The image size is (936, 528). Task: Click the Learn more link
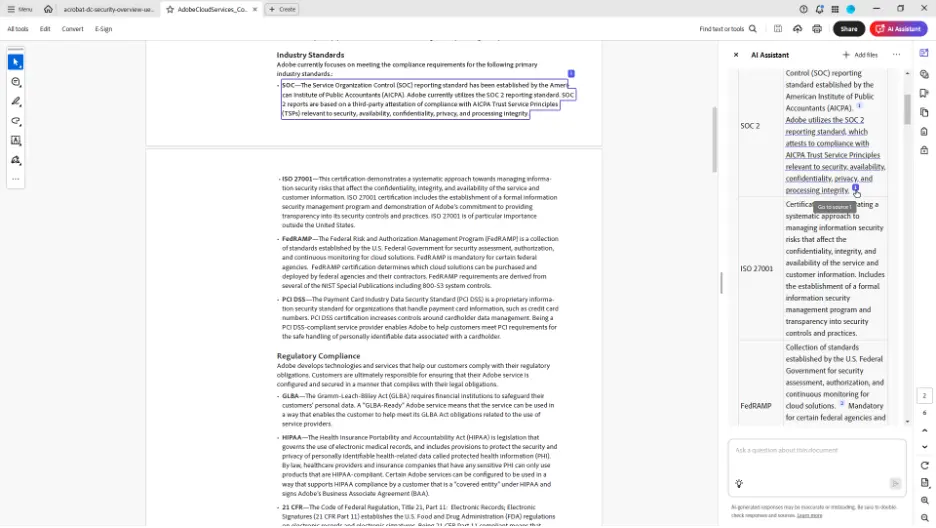[x=809, y=515]
